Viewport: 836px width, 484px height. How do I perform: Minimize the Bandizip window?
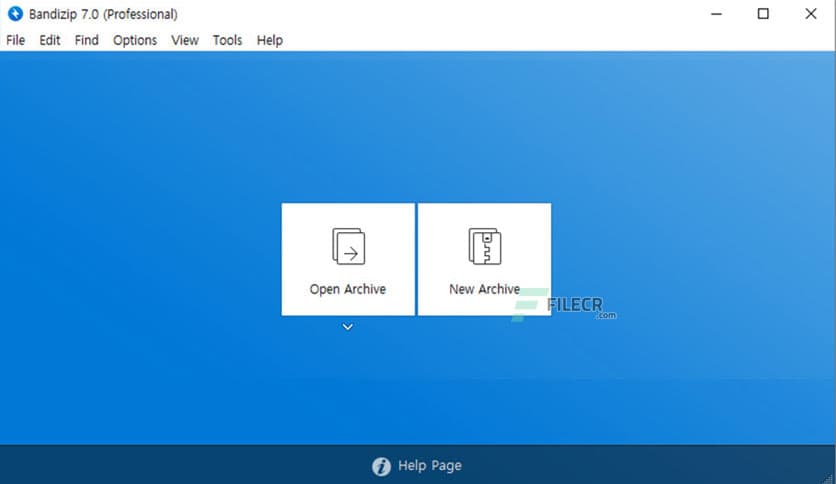point(717,14)
